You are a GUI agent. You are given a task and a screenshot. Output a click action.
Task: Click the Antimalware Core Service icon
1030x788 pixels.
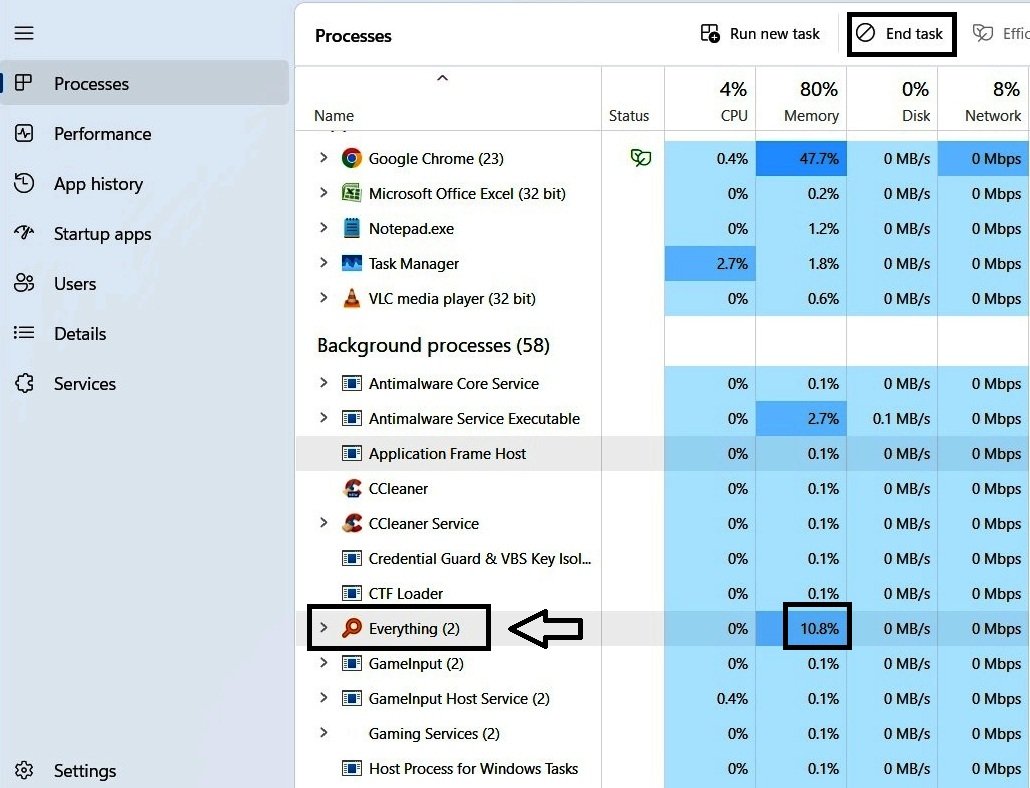click(x=351, y=383)
